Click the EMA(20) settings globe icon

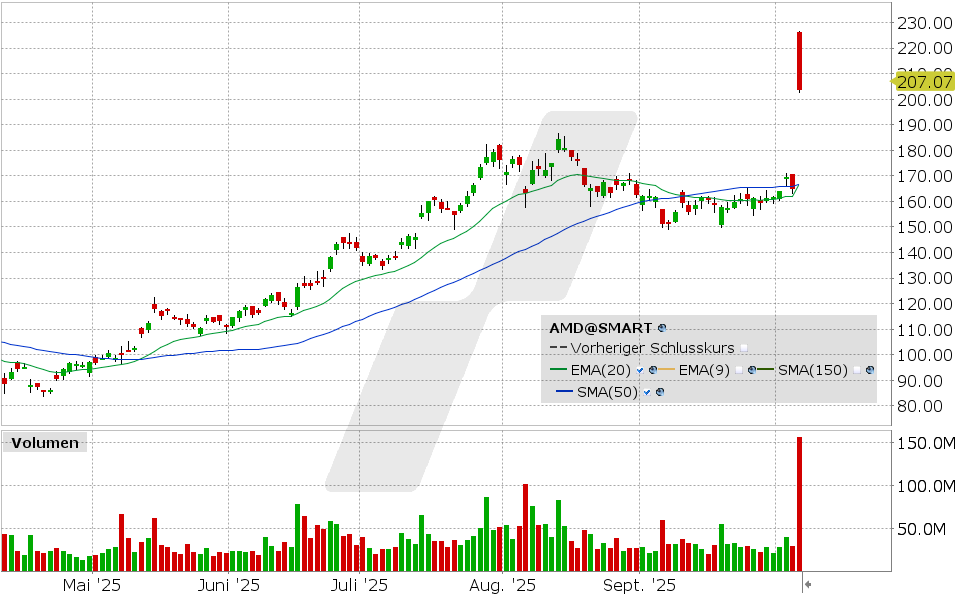coord(652,370)
